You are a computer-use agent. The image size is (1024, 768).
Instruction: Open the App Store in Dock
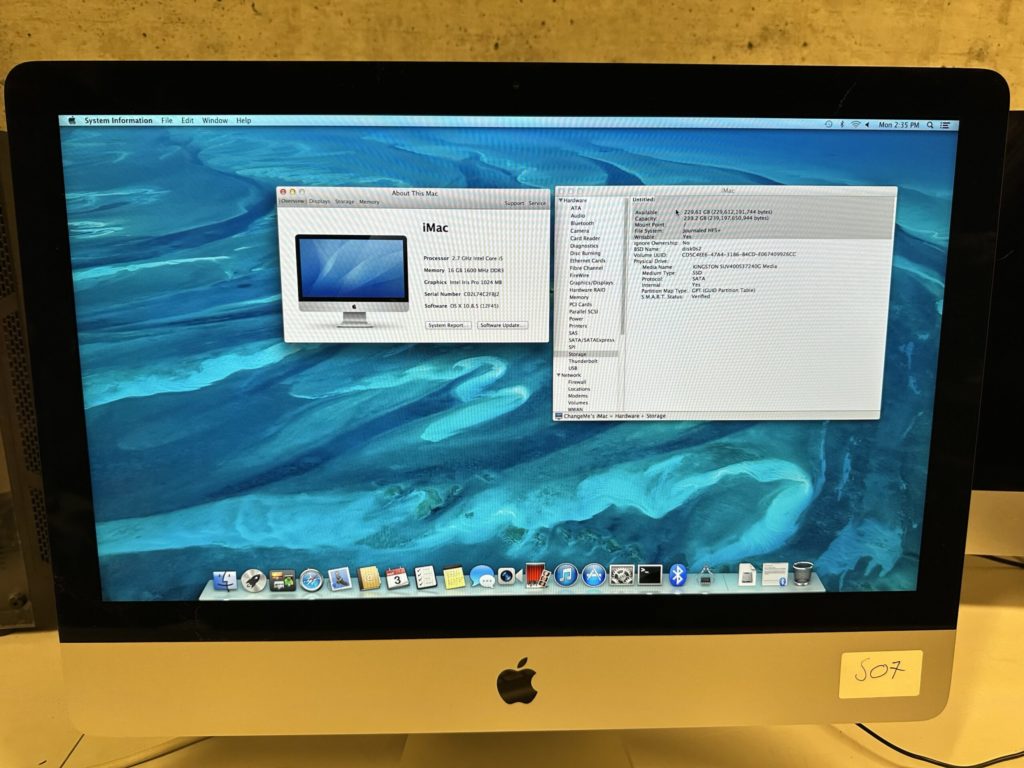tap(594, 575)
